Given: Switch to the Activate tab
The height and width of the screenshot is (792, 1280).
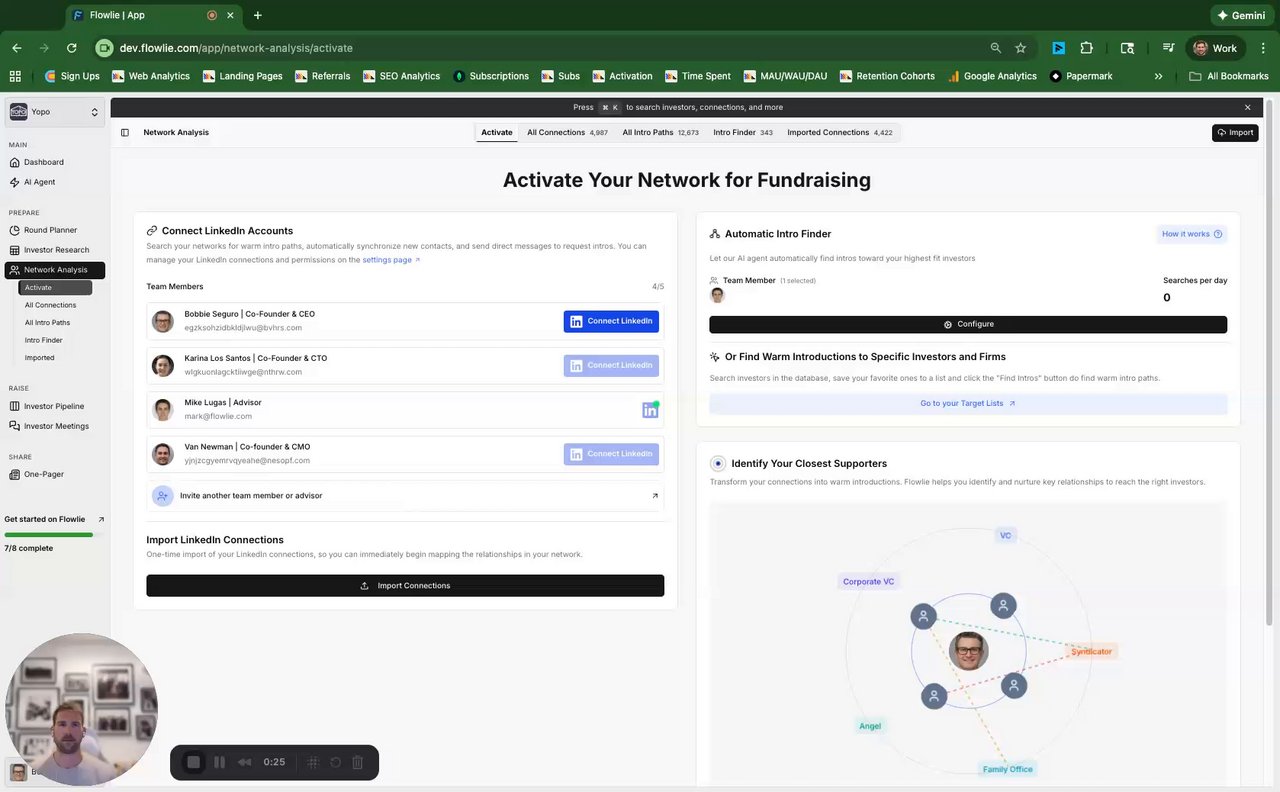Looking at the screenshot, I should tap(497, 132).
